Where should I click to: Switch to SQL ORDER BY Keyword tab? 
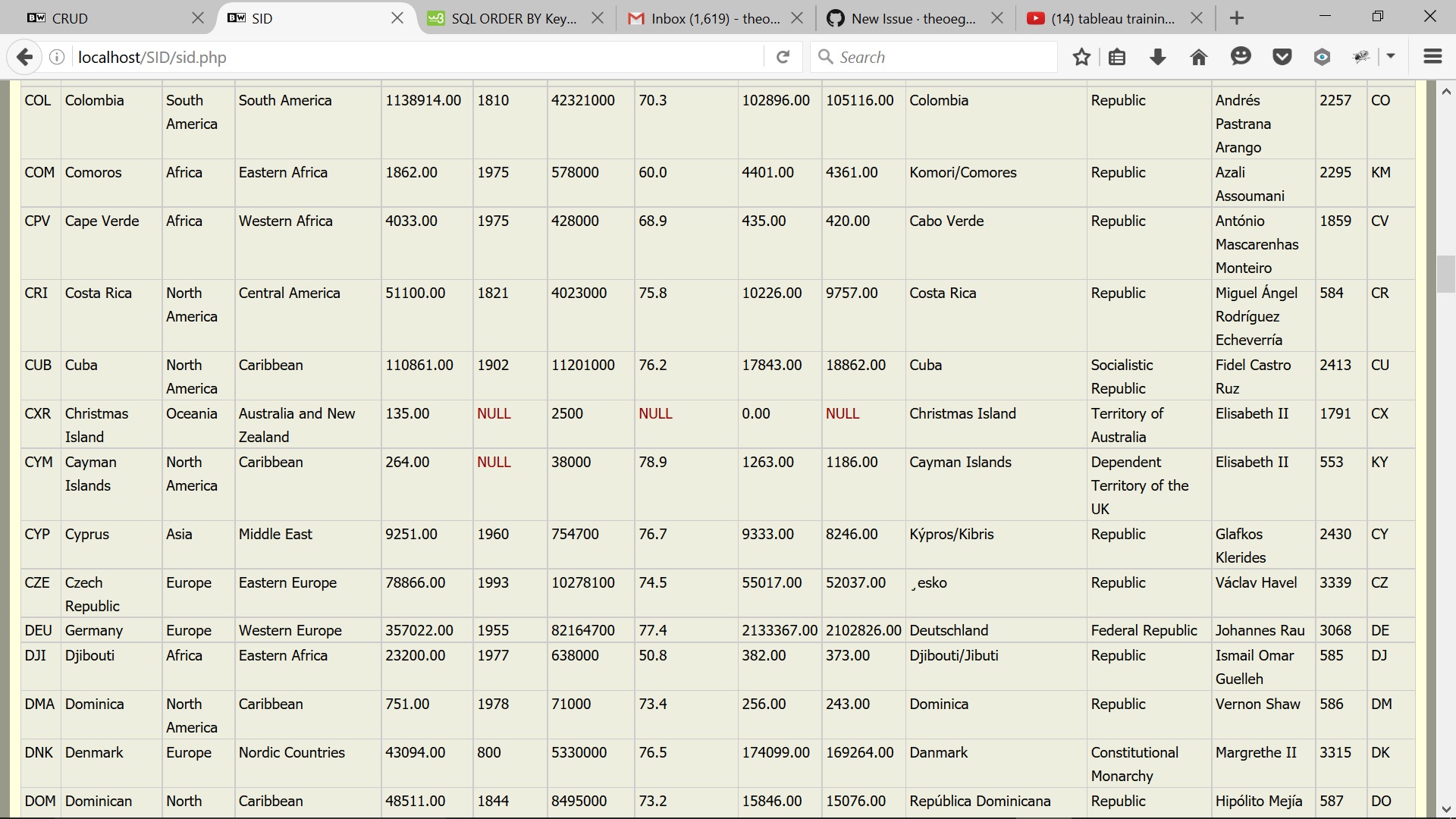pos(504,18)
